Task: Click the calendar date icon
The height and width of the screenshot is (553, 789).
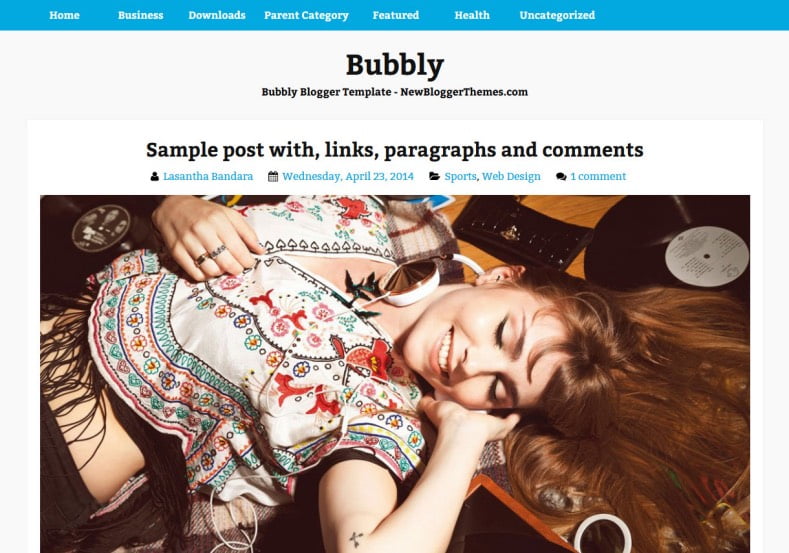Action: point(273,176)
